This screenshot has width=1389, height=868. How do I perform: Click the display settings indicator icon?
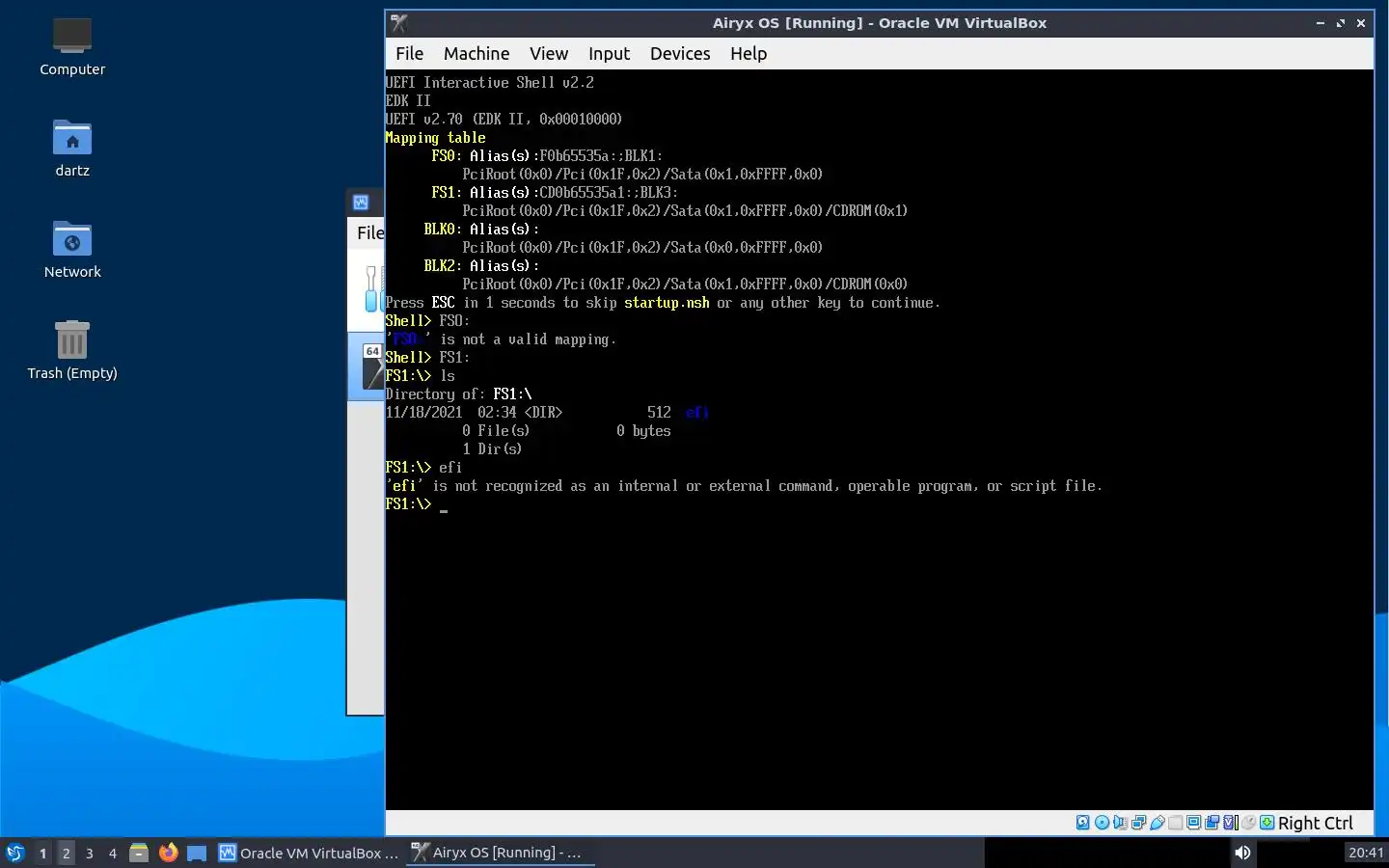(1194, 823)
